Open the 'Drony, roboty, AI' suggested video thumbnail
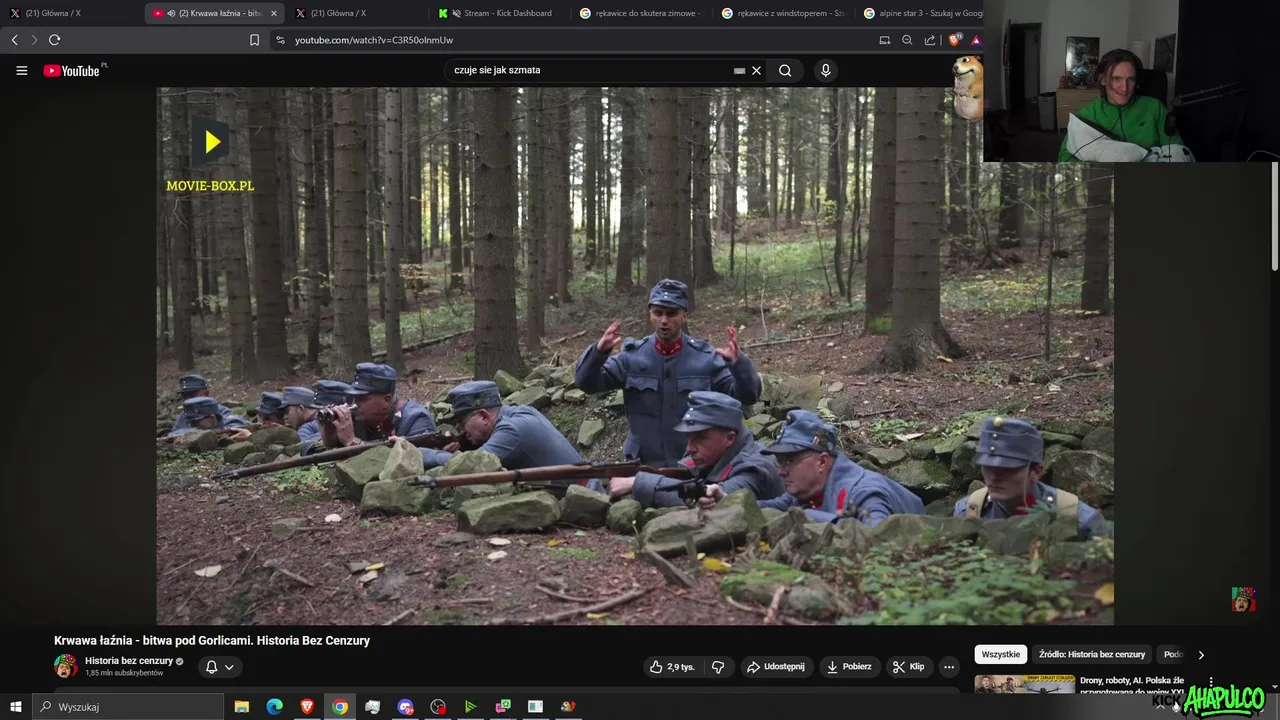 click(x=1025, y=685)
